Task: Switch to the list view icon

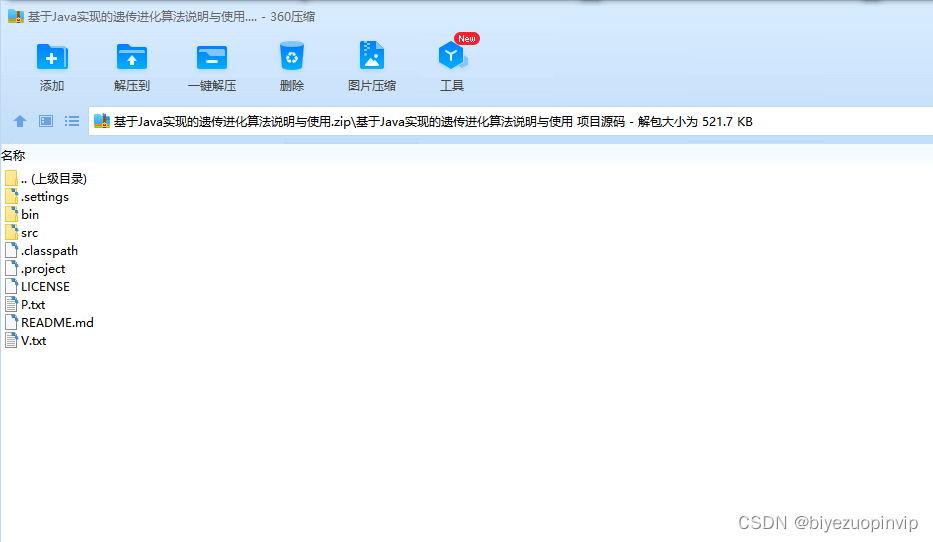Action: click(x=72, y=121)
